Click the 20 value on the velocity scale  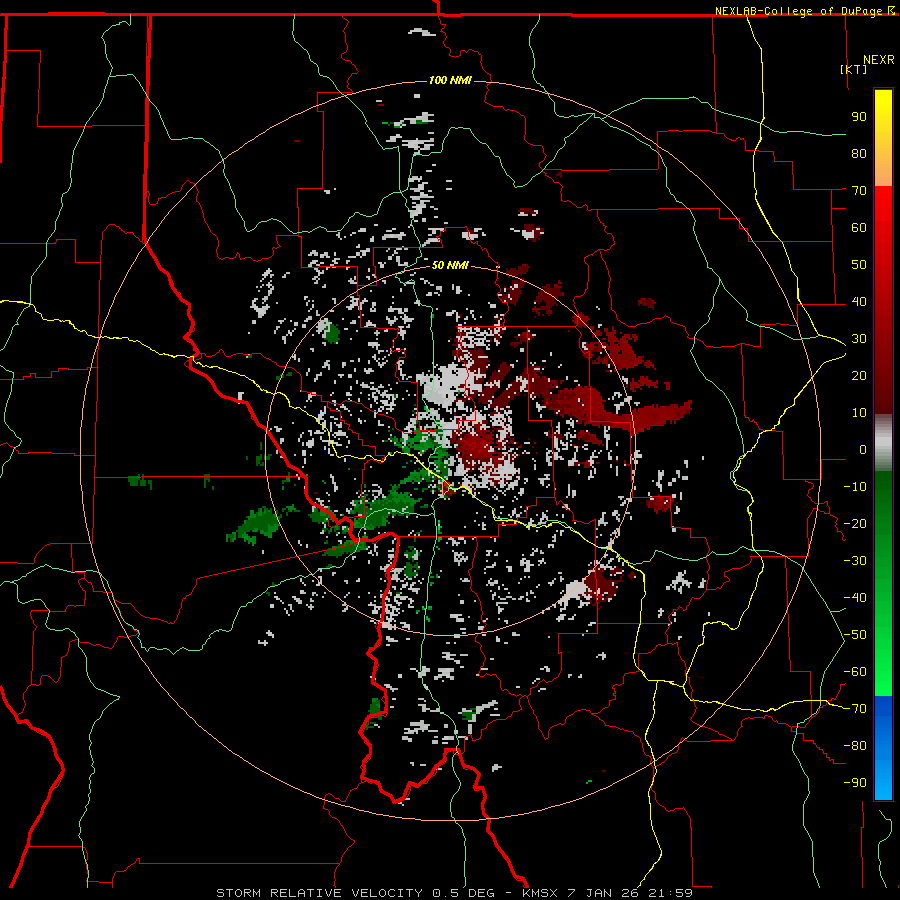(x=859, y=375)
